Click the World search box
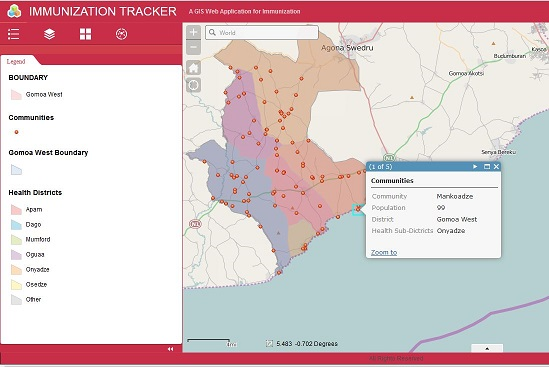 (x=262, y=33)
